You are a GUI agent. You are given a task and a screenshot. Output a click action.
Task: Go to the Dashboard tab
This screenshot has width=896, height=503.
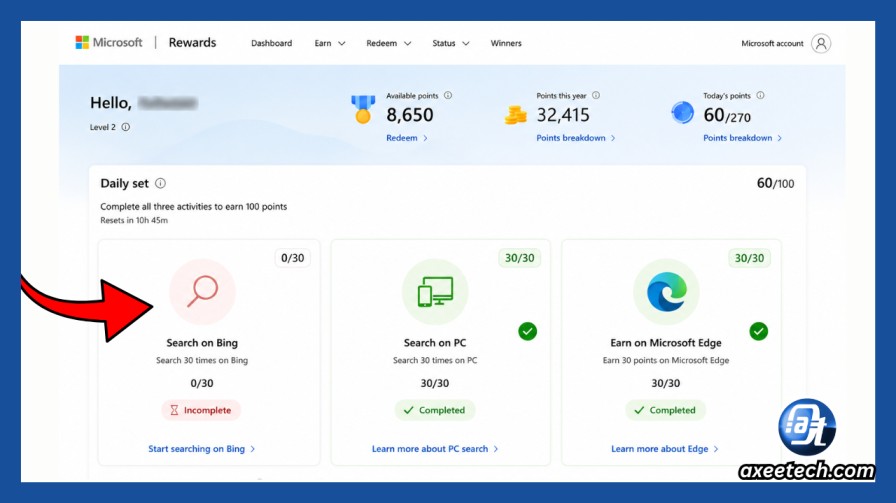271,43
